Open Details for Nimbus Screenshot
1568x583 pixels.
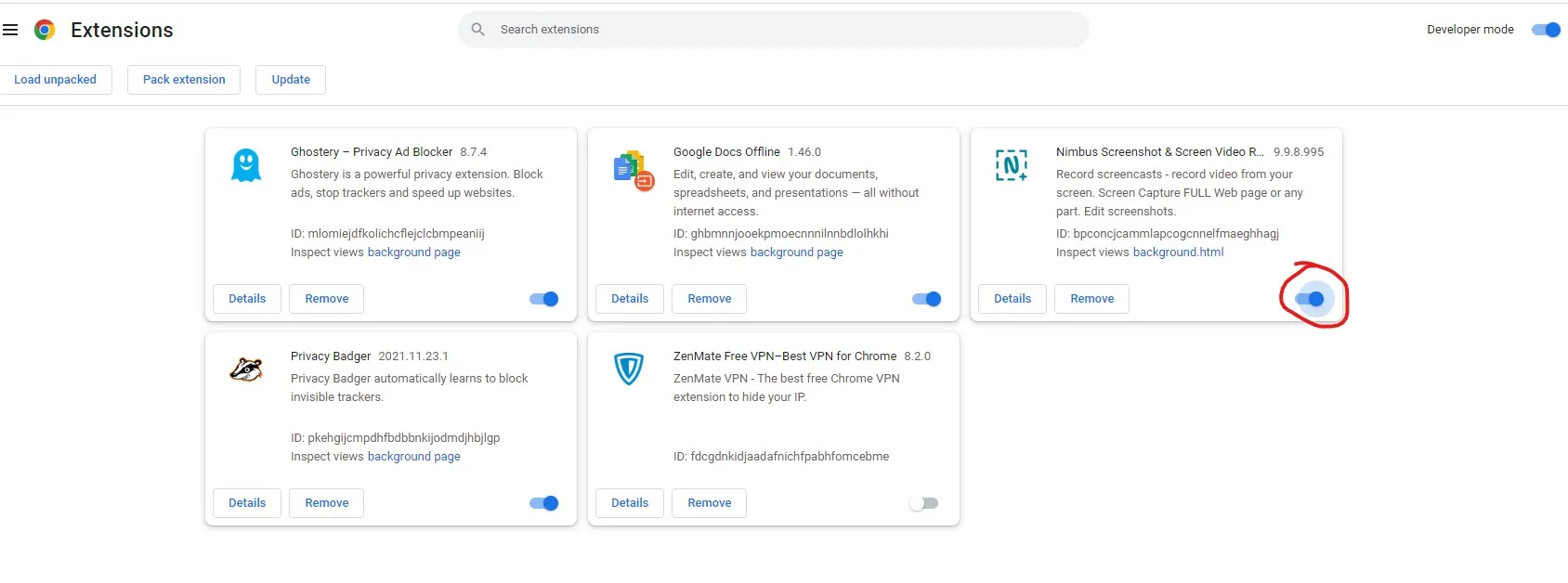1013,299
